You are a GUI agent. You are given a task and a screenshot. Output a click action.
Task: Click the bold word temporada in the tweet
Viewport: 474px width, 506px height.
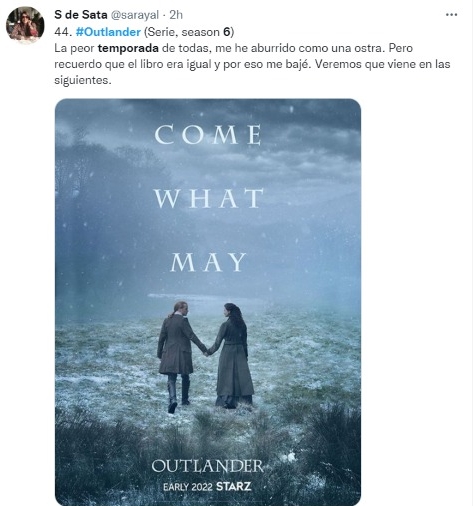click(128, 48)
